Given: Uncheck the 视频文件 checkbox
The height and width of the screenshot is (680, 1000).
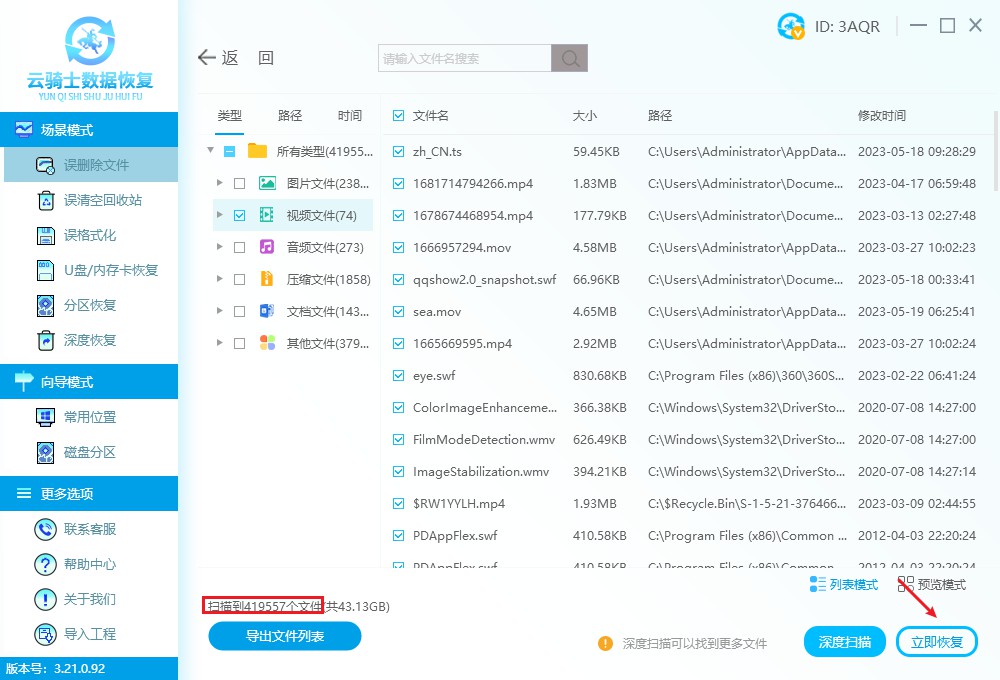Looking at the screenshot, I should [239, 215].
